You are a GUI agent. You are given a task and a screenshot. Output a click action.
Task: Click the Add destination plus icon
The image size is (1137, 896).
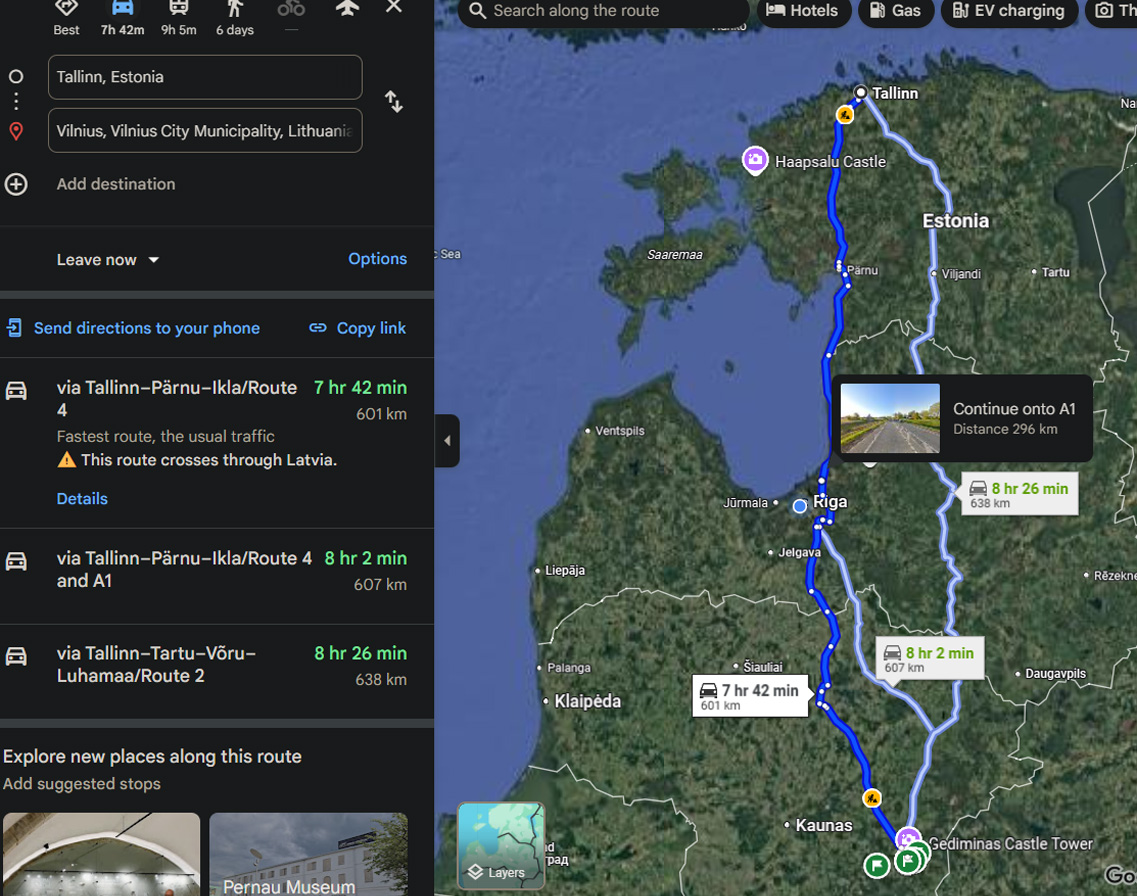point(16,184)
